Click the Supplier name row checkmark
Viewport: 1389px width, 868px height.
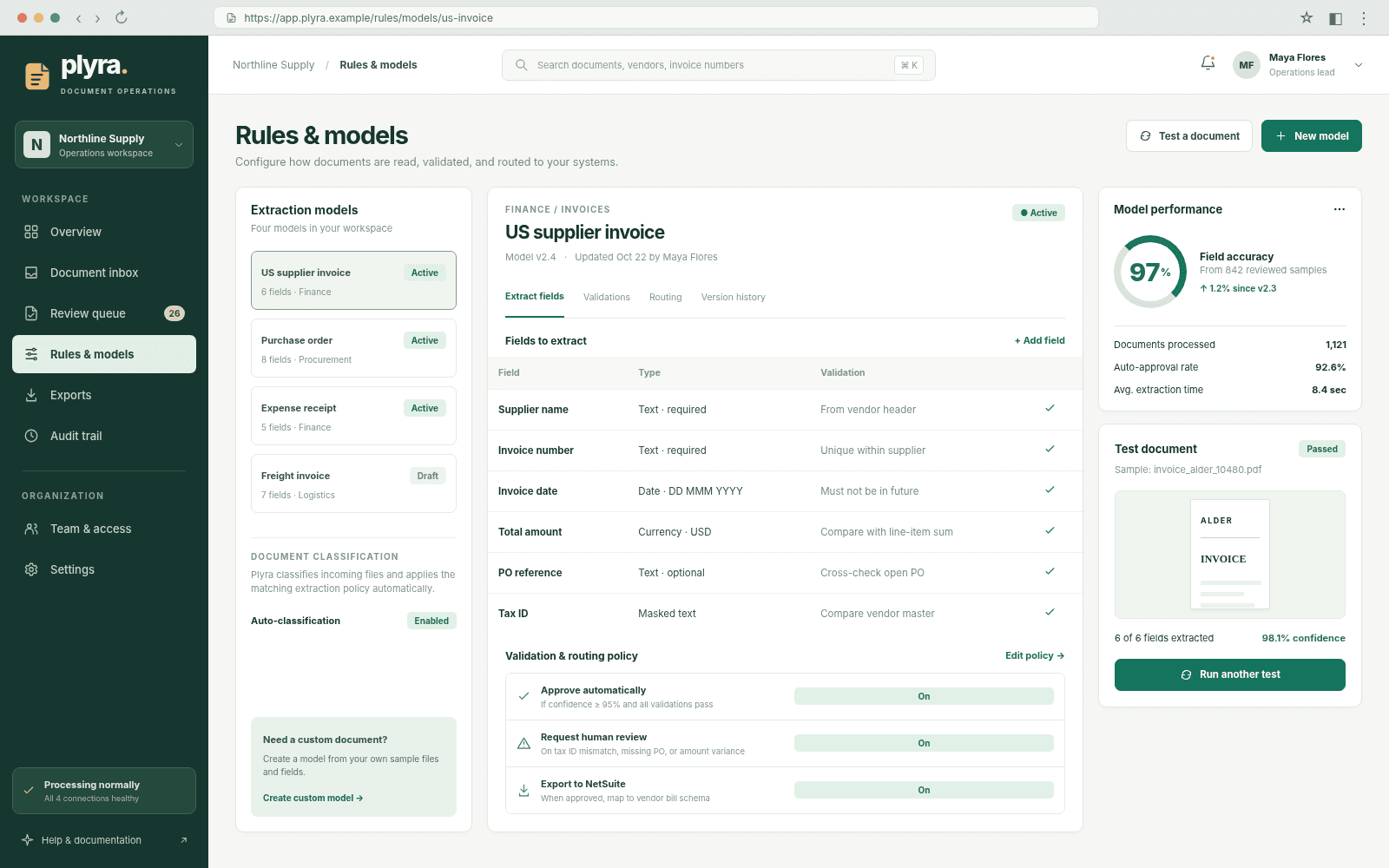click(1050, 408)
